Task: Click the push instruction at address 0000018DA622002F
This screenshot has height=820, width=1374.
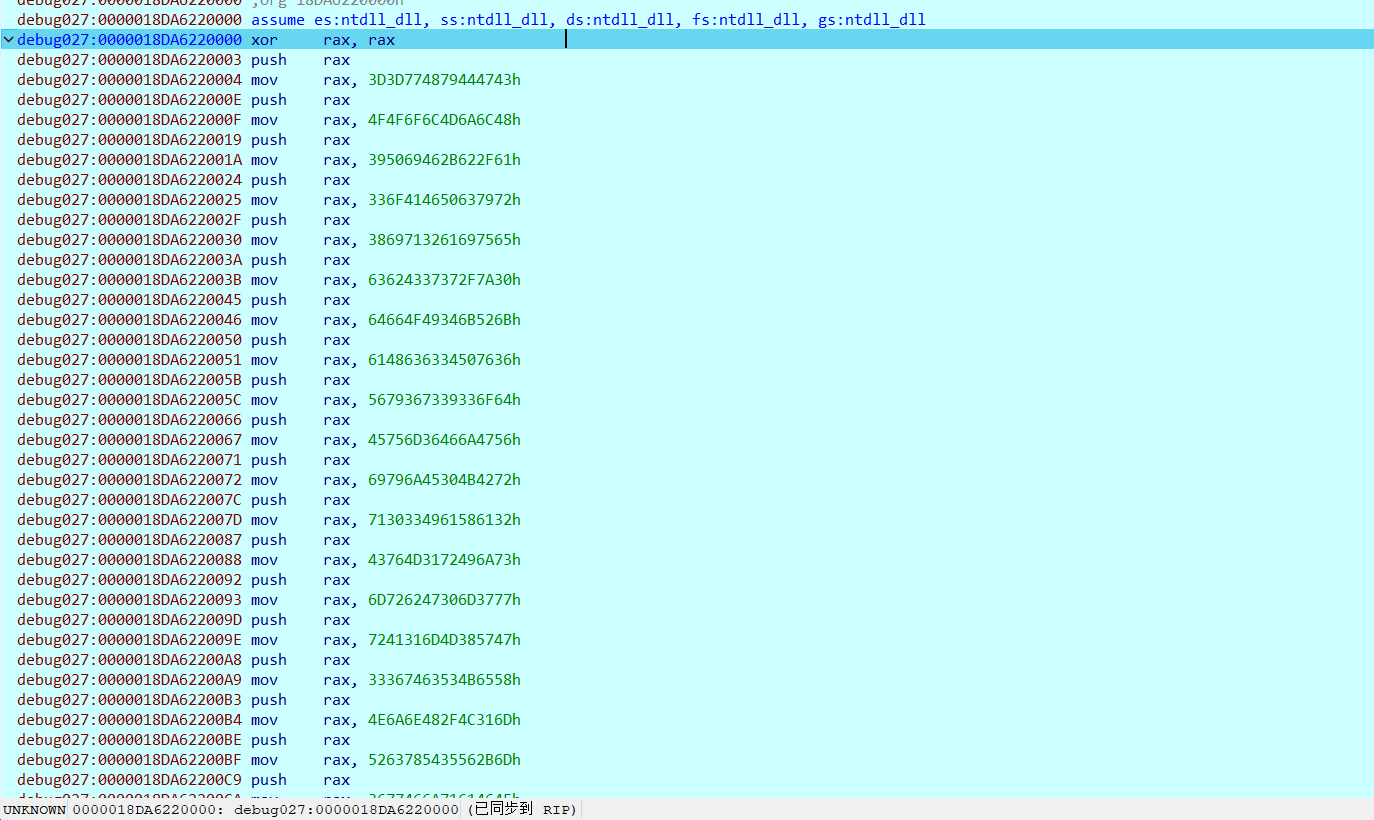Action: (x=268, y=220)
